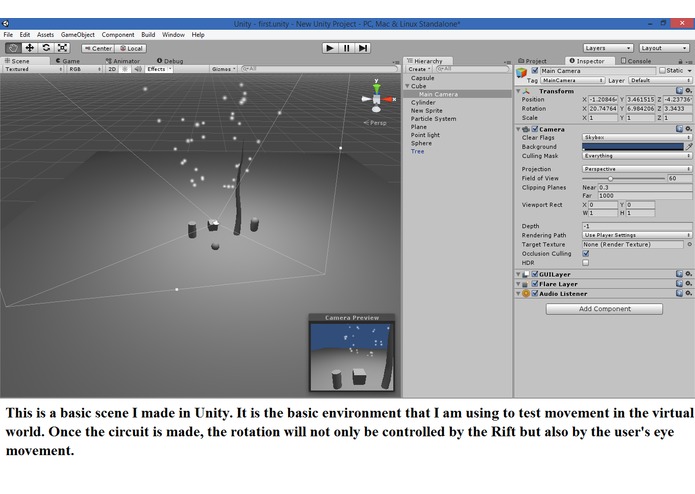Toggle 2D scene view mode
This screenshot has width=695, height=494.
click(x=112, y=69)
